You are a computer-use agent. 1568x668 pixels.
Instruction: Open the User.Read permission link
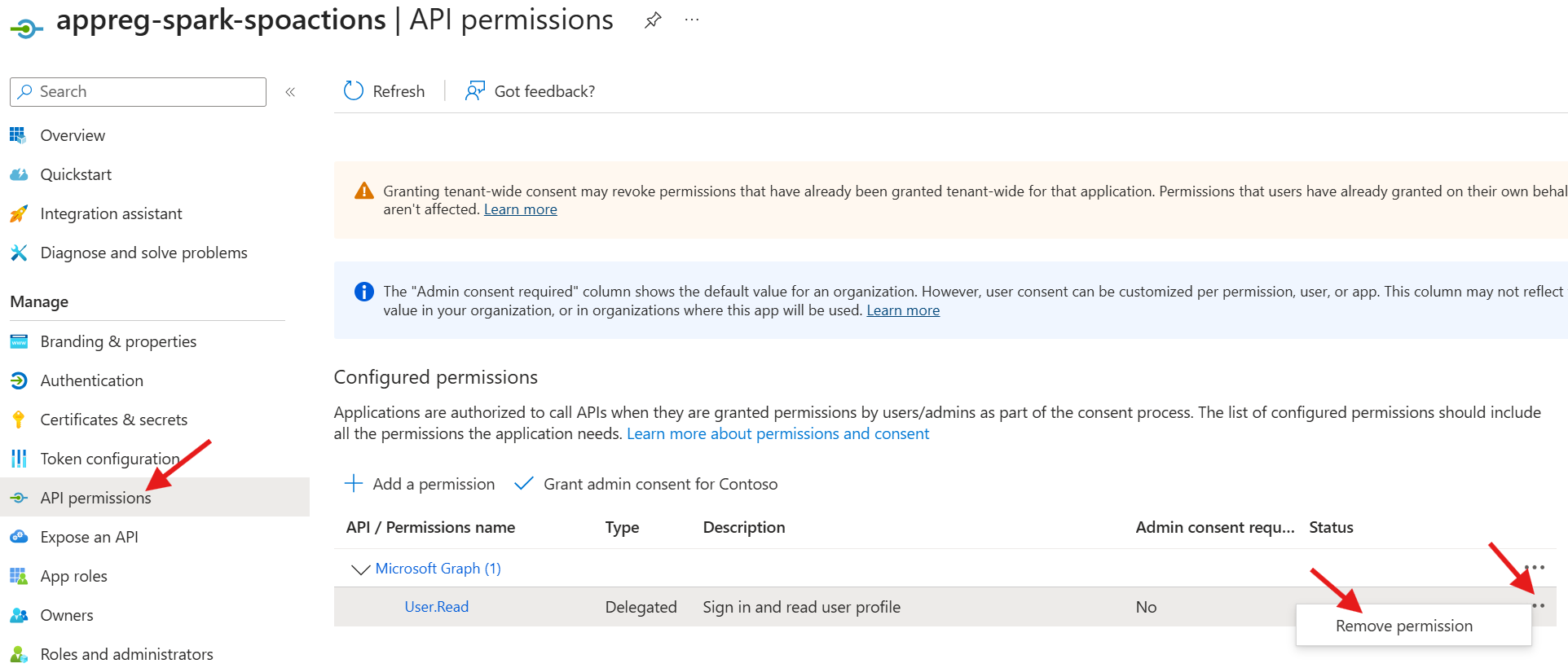point(437,607)
